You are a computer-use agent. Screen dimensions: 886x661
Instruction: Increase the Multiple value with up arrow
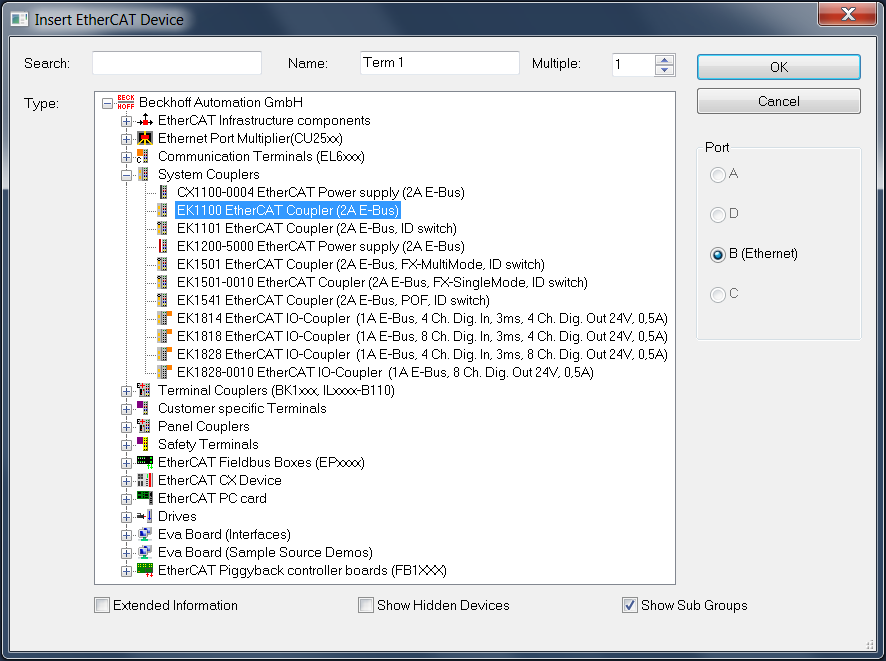(x=664, y=60)
